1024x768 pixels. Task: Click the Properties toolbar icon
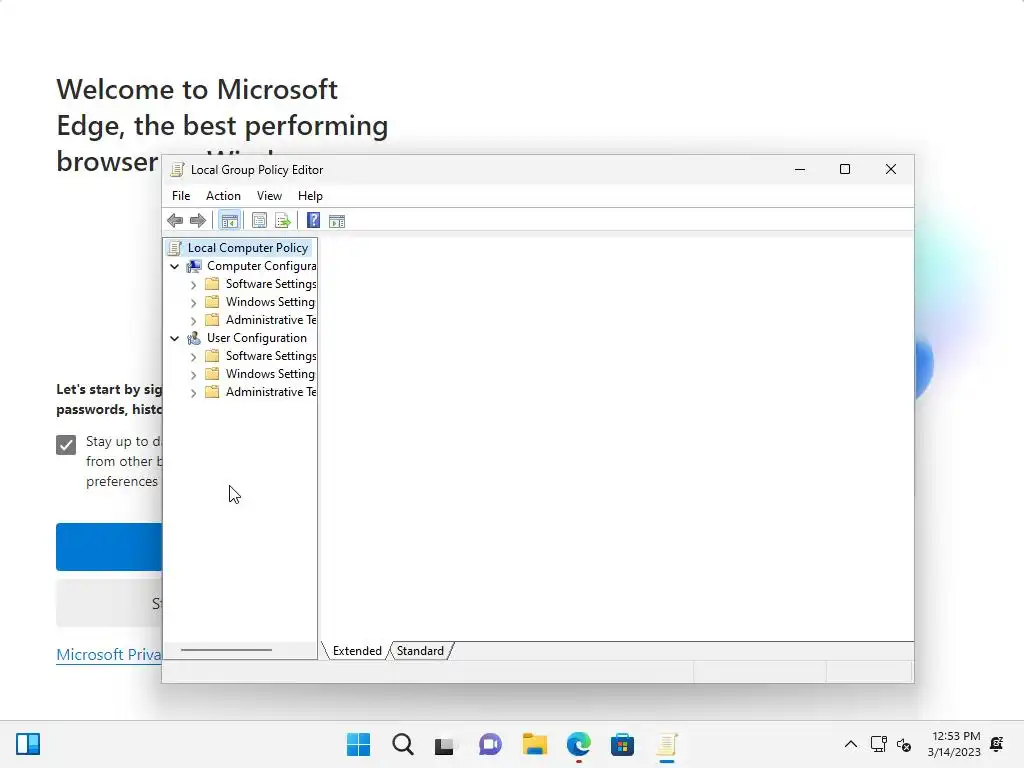259,221
